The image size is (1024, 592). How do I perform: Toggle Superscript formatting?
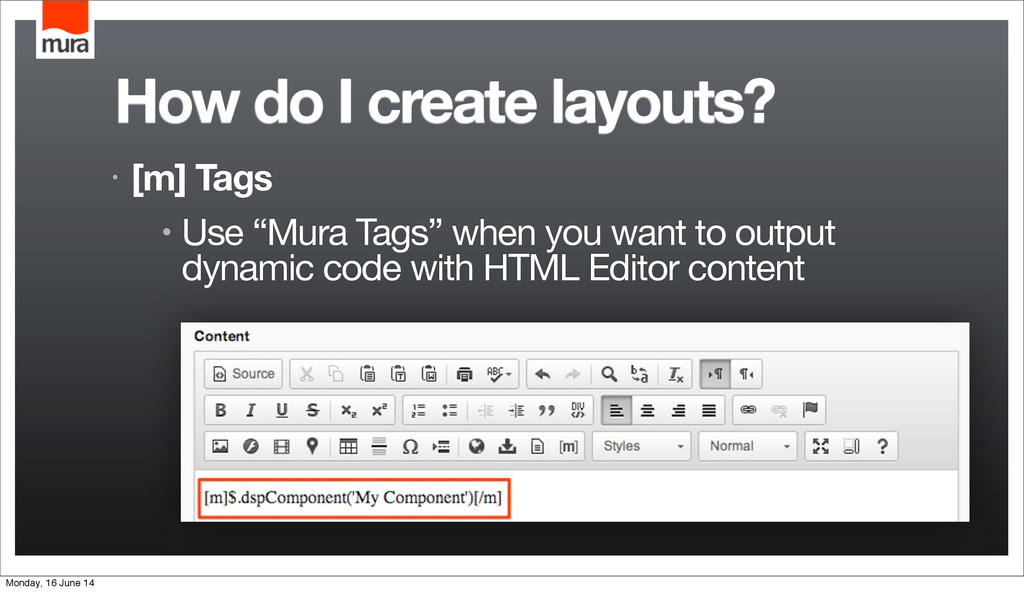(379, 410)
